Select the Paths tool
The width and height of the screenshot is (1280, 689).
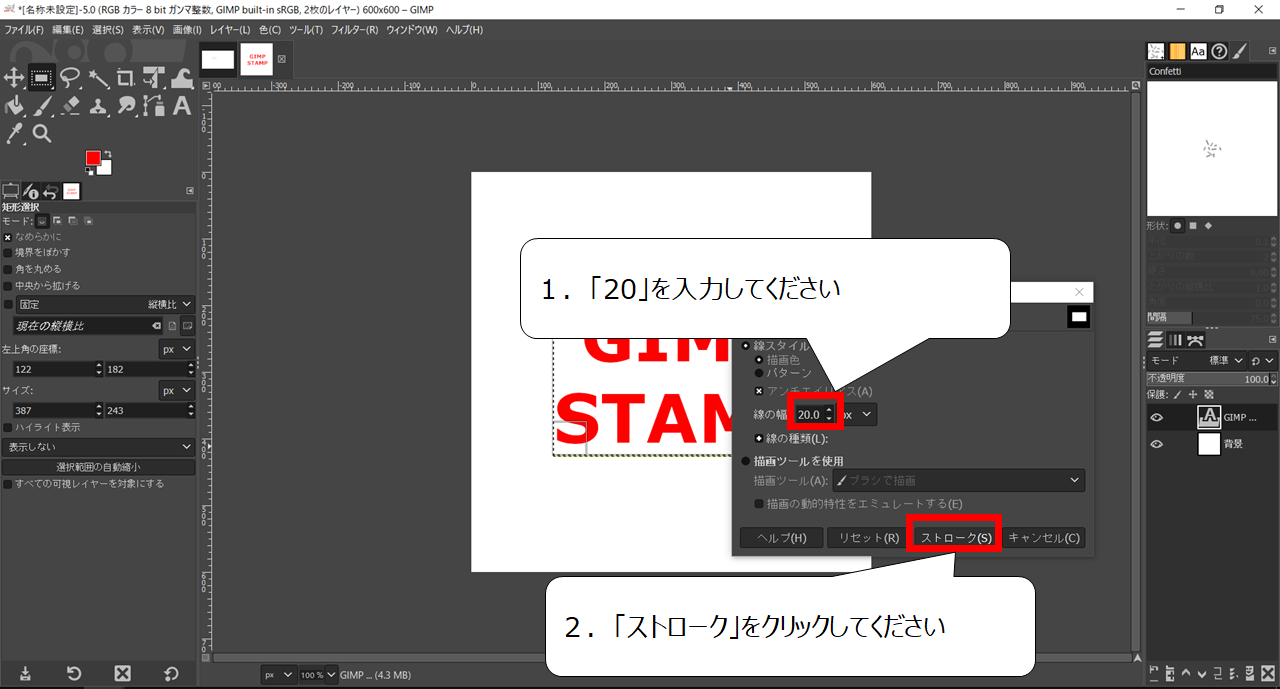point(154,105)
